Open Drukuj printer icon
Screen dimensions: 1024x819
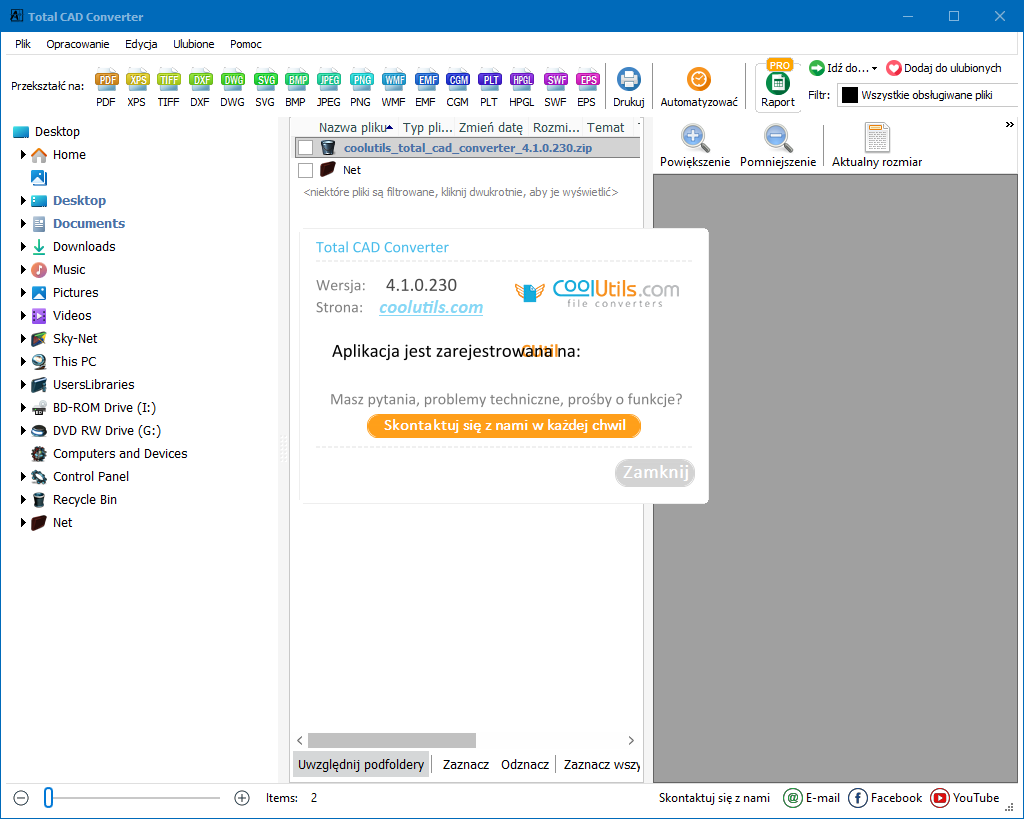[x=629, y=80]
